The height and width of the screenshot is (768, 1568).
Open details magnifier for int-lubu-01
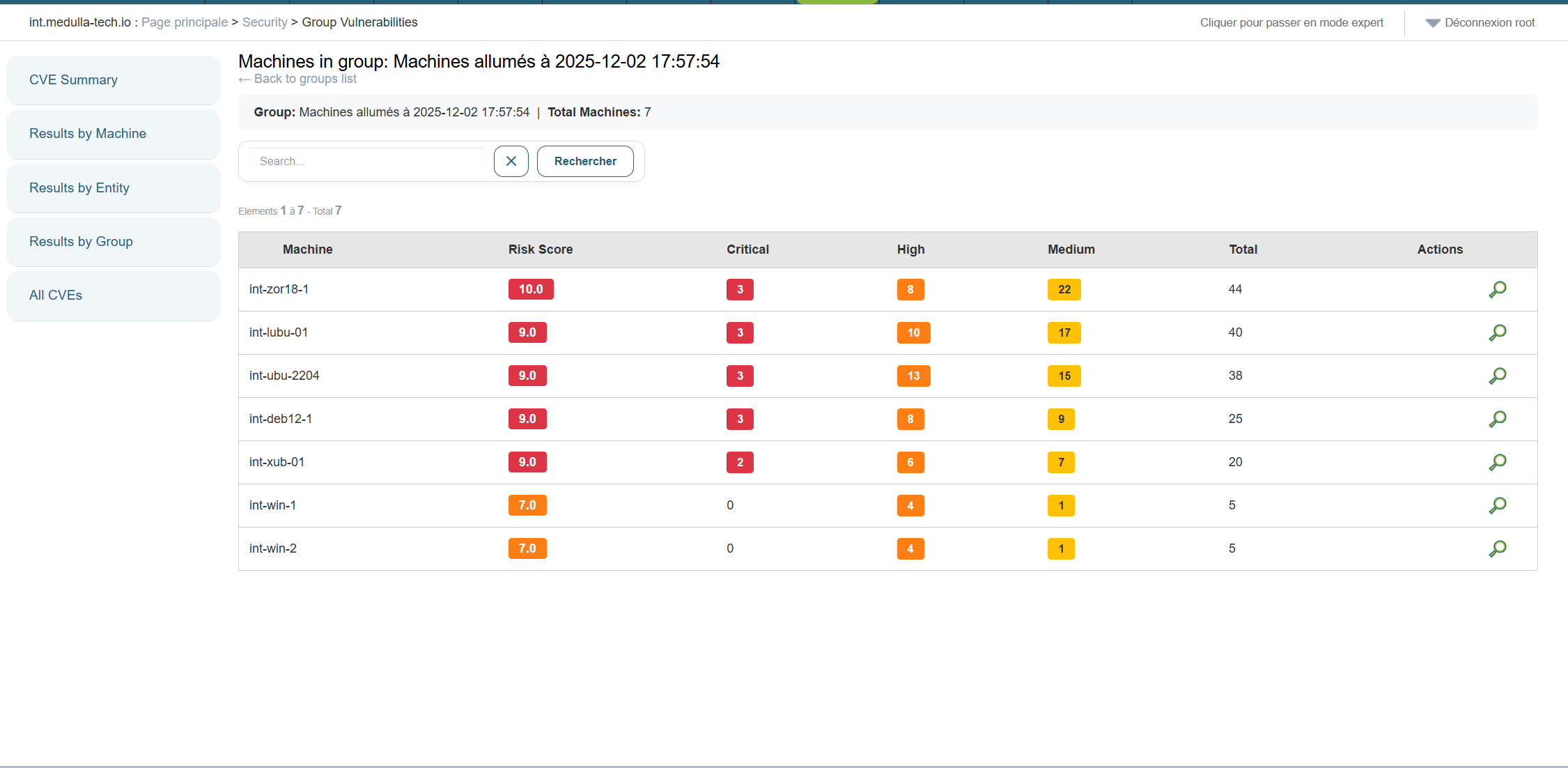tap(1497, 332)
